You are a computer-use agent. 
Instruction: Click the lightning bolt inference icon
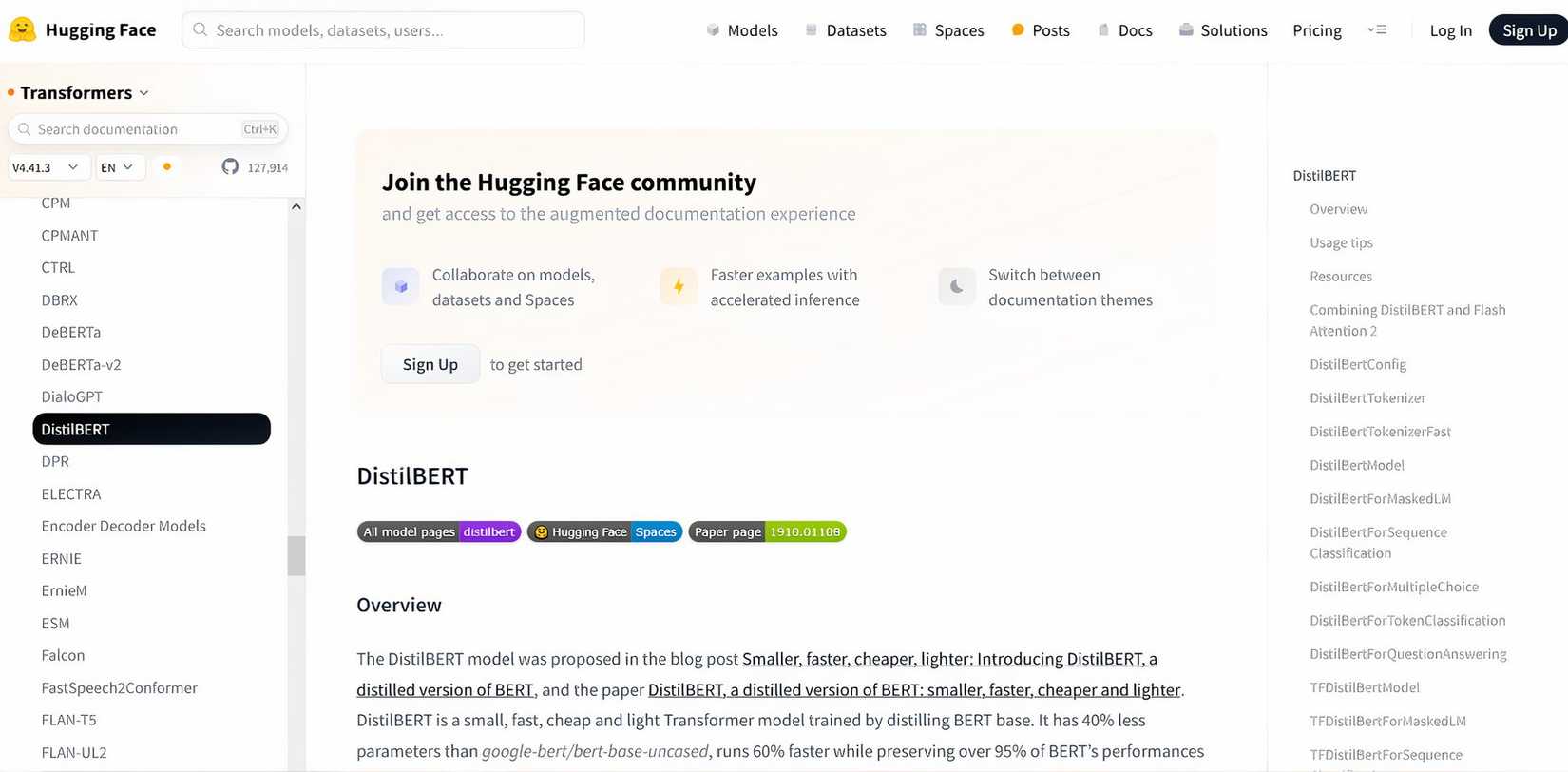click(x=679, y=286)
